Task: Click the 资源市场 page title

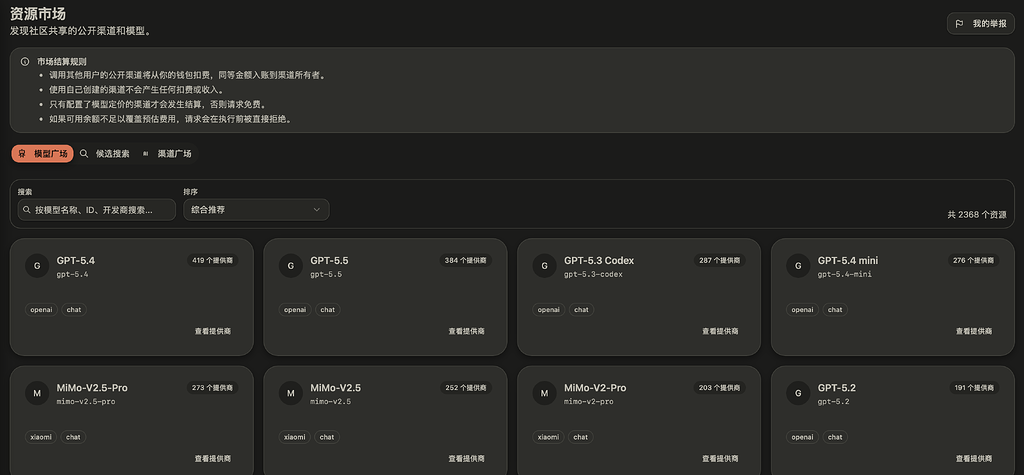Action: [x=38, y=13]
